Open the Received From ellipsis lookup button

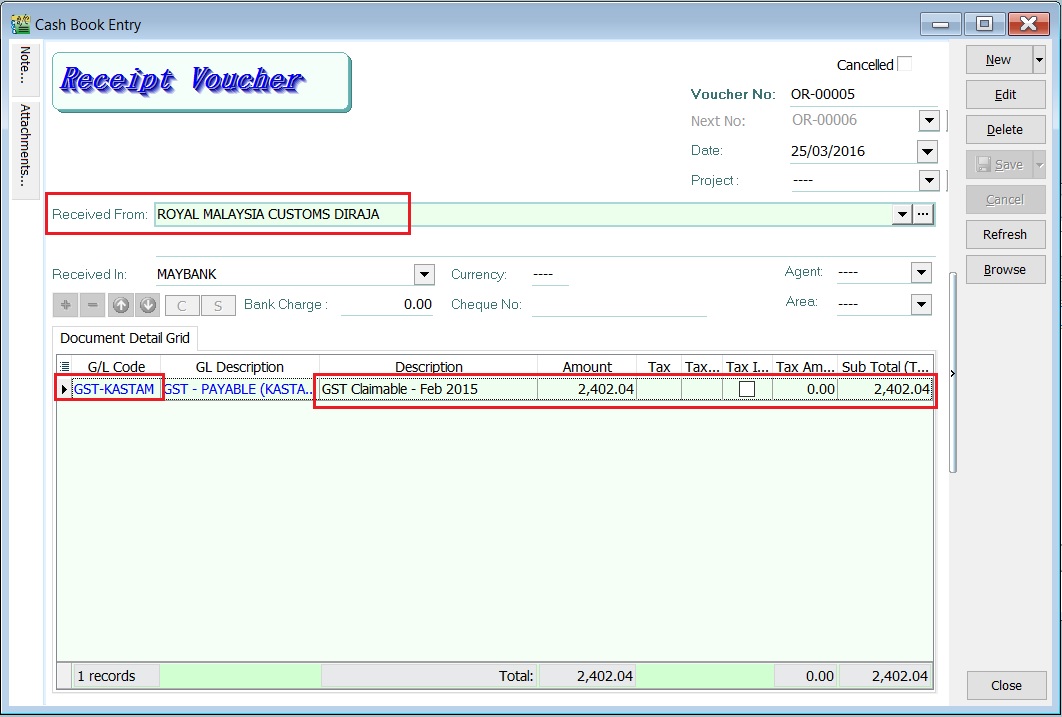pyautogui.click(x=923, y=214)
